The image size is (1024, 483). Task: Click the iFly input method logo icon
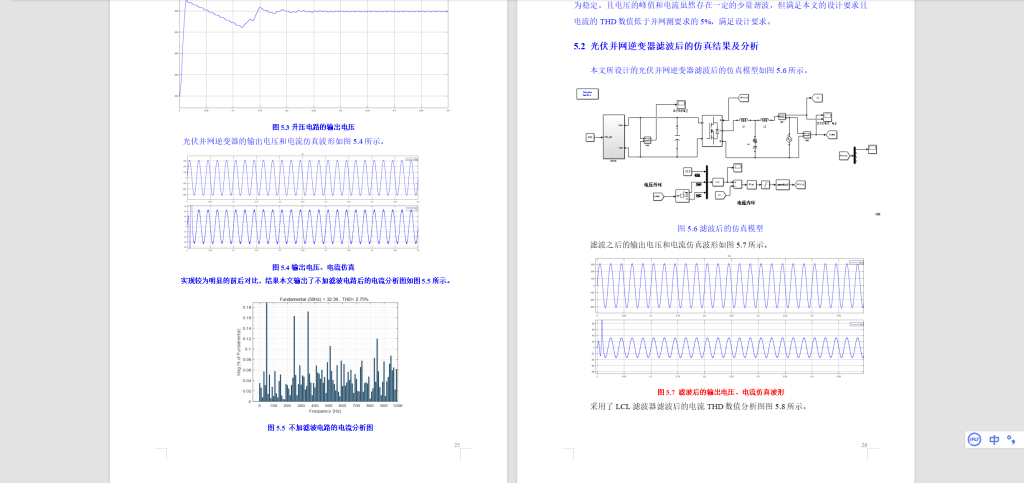tap(976, 439)
